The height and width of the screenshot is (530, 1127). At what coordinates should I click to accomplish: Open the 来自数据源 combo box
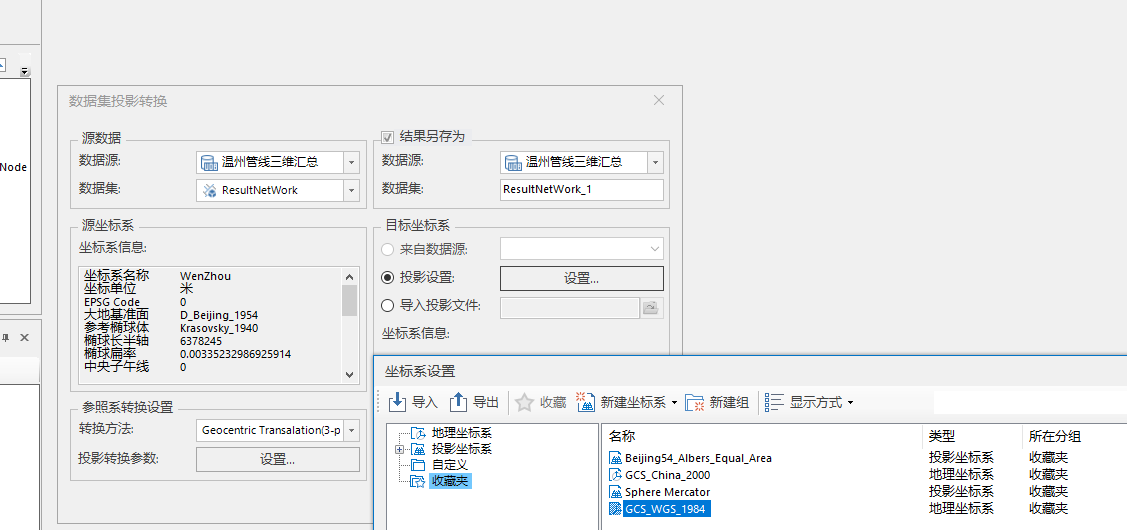coord(581,250)
